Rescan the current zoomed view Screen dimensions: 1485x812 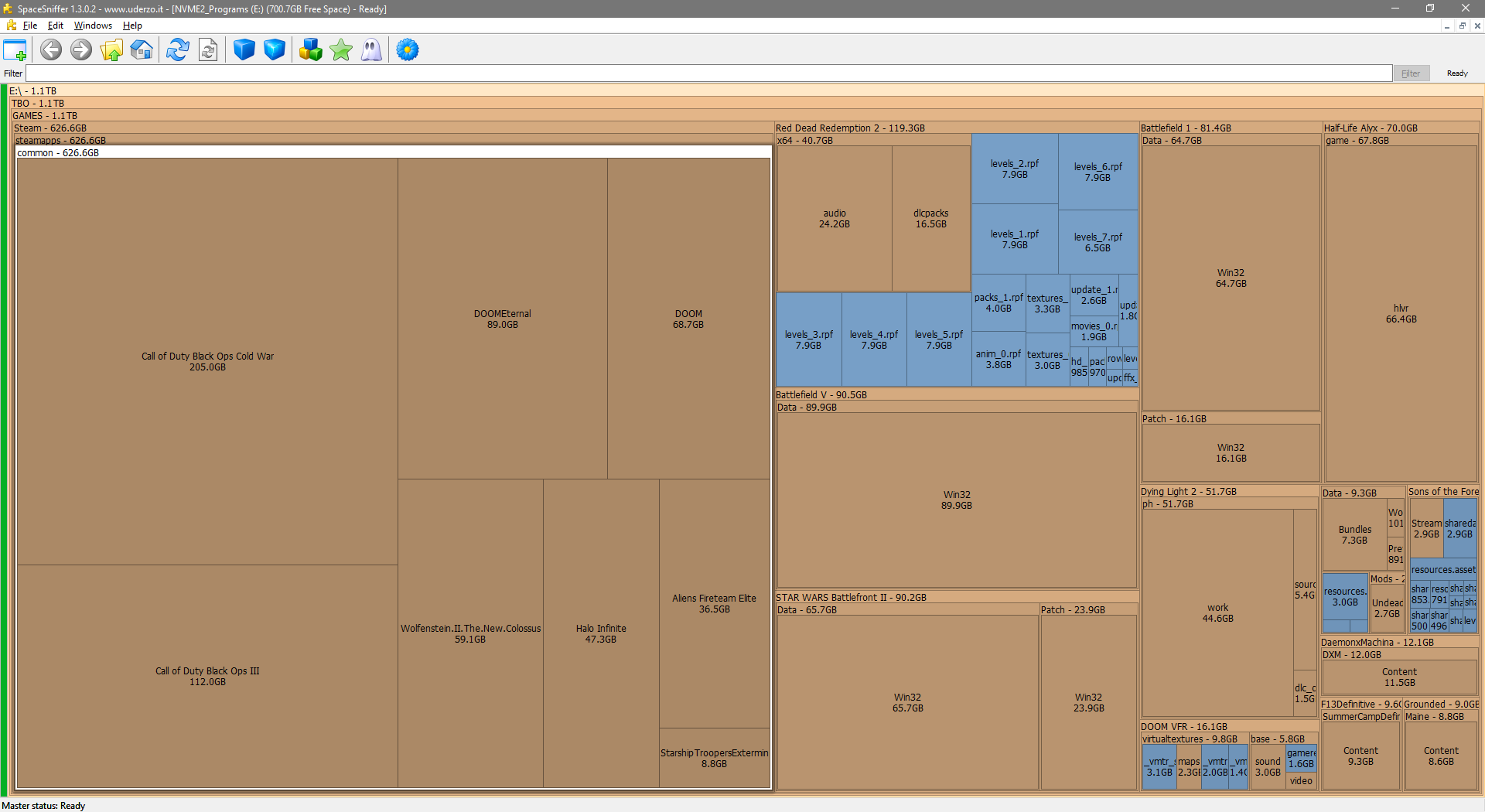[208, 50]
